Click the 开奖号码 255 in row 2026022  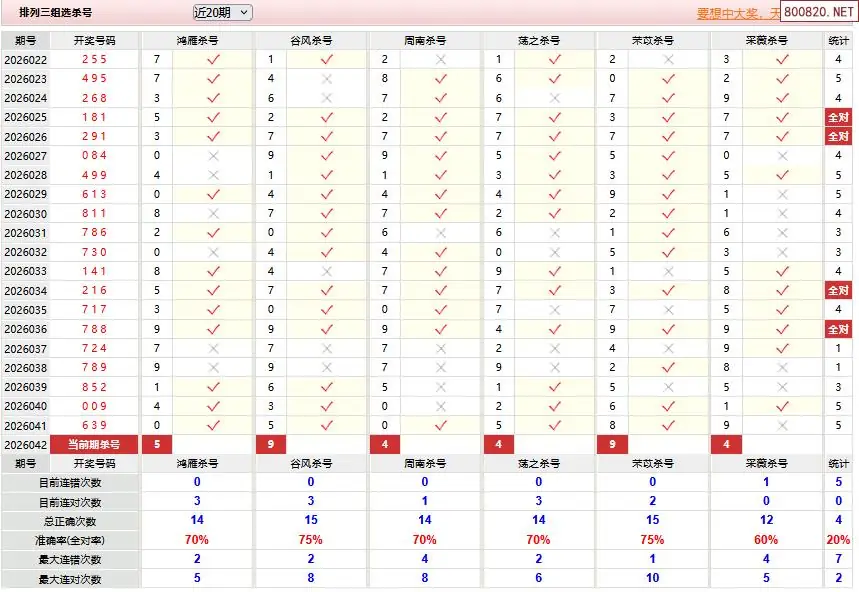point(95,59)
